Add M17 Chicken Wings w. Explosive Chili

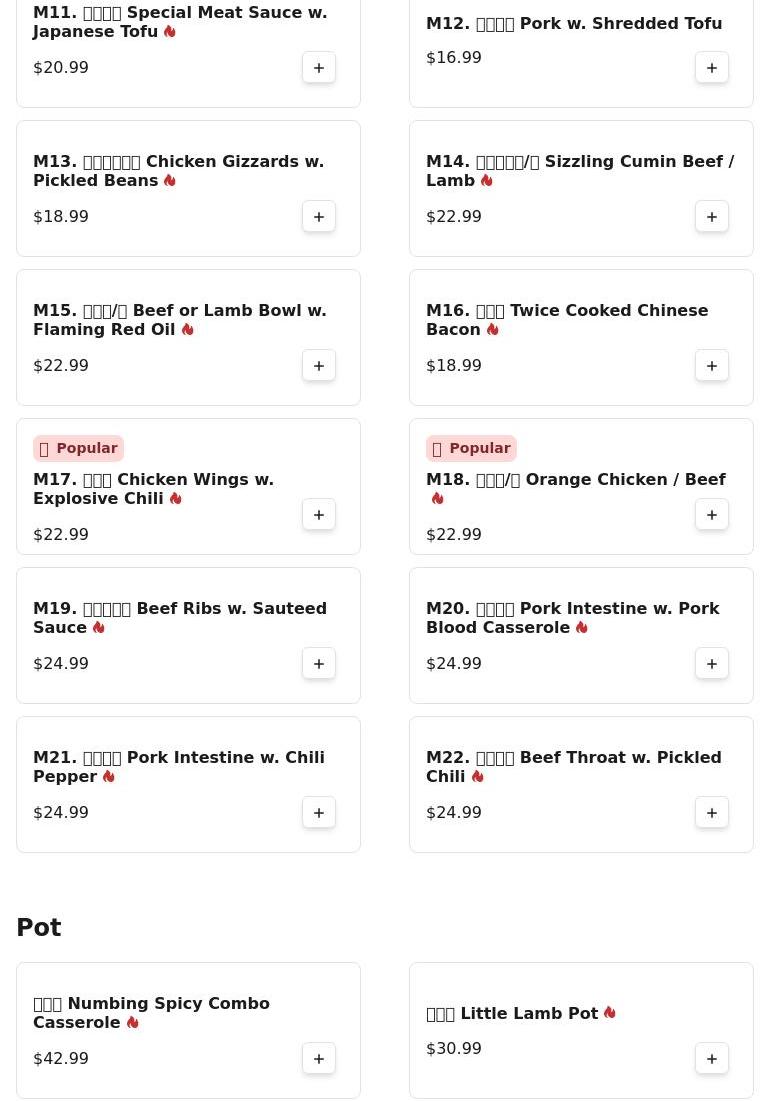coord(319,515)
